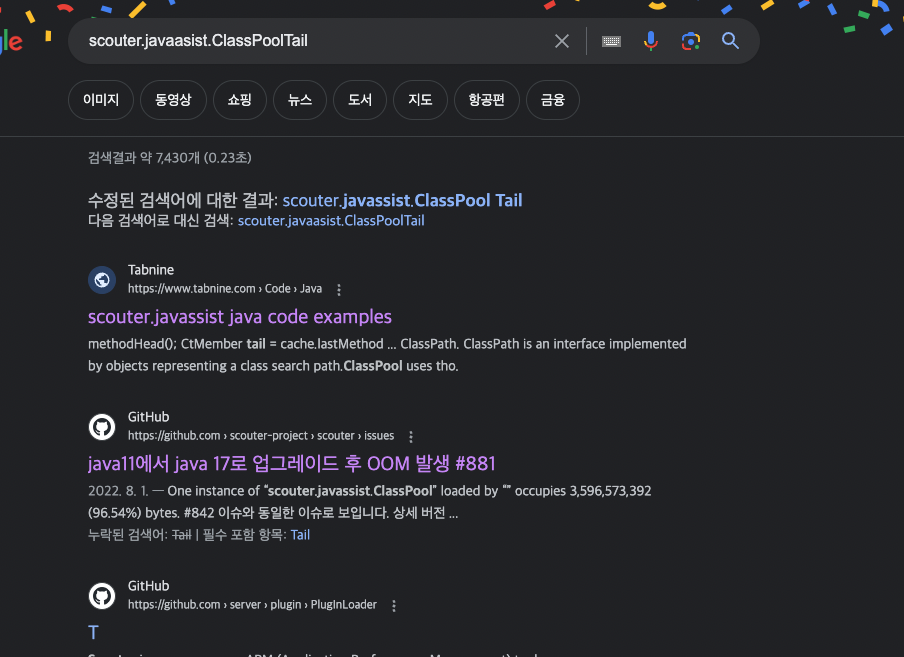Switch to the 도서 filter
The image size is (904, 657).
pyautogui.click(x=360, y=100)
